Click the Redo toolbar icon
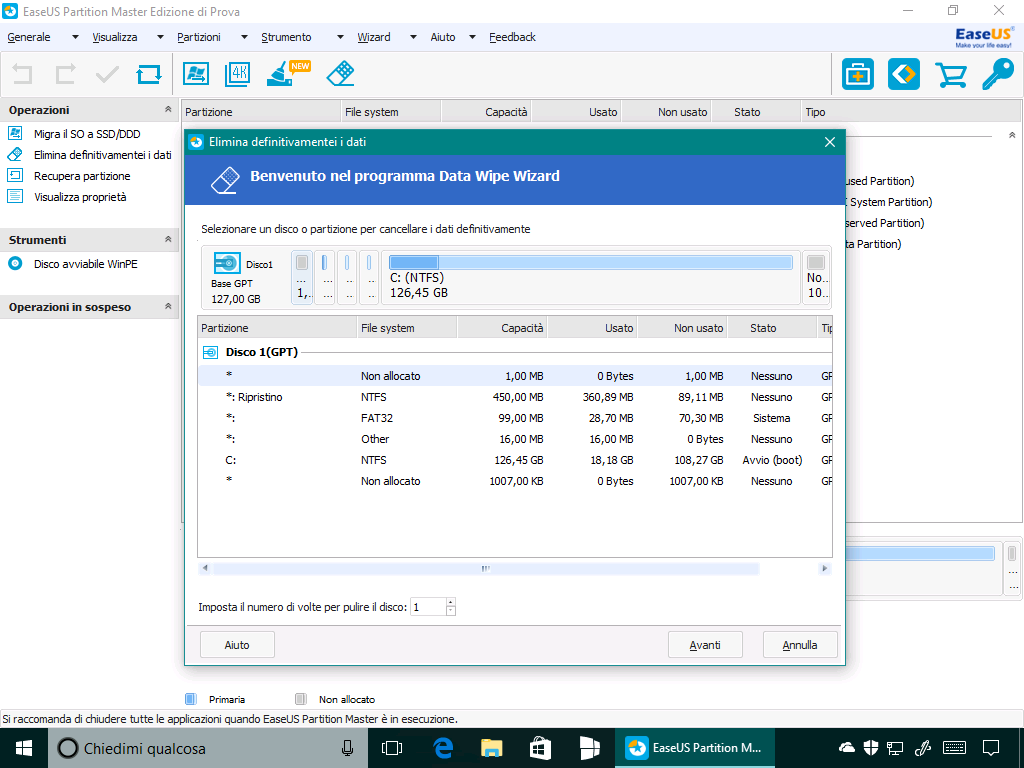The height and width of the screenshot is (768, 1024). (x=65, y=74)
